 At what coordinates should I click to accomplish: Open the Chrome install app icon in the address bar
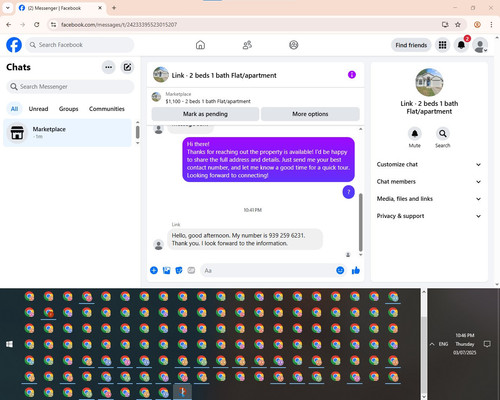point(445,24)
